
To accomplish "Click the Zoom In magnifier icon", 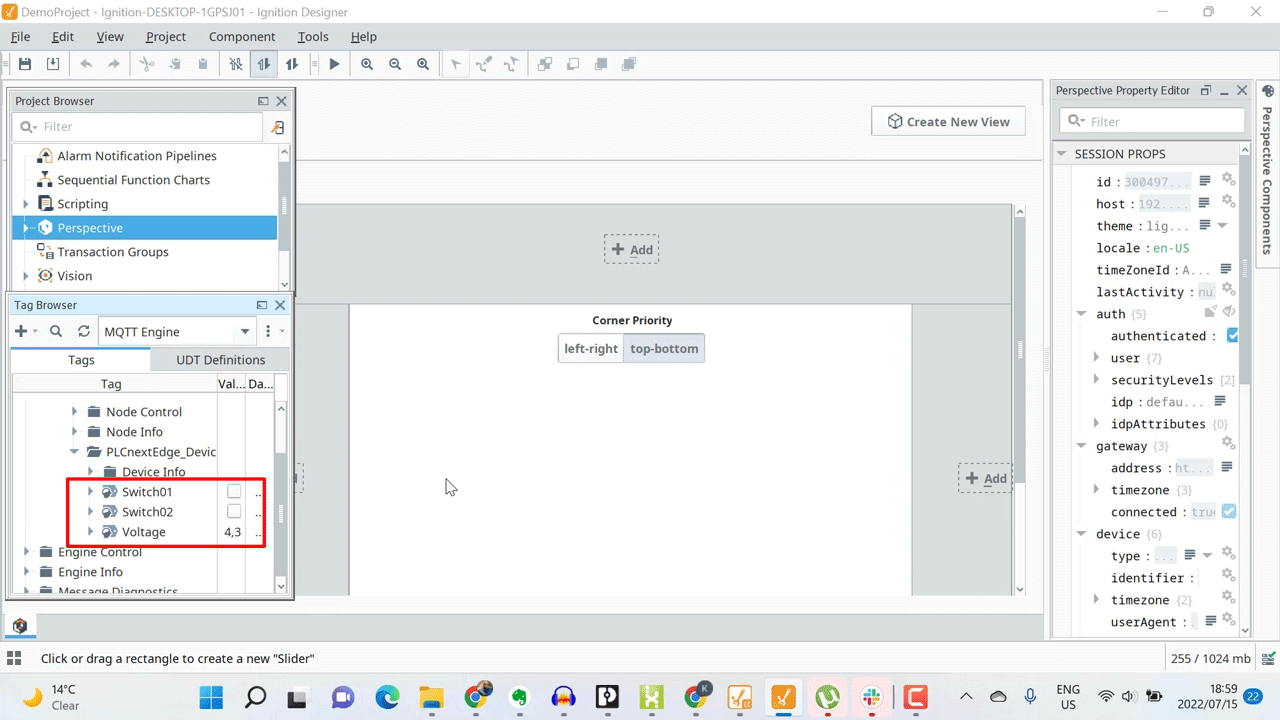I will 367,64.
